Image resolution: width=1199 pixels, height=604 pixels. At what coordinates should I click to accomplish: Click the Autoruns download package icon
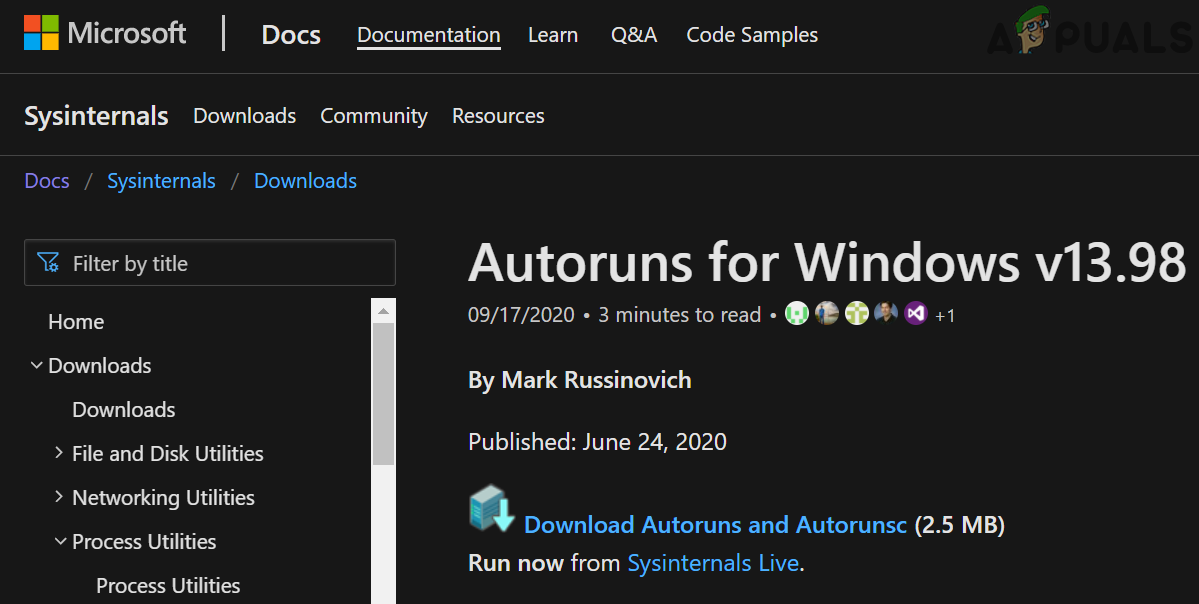491,510
